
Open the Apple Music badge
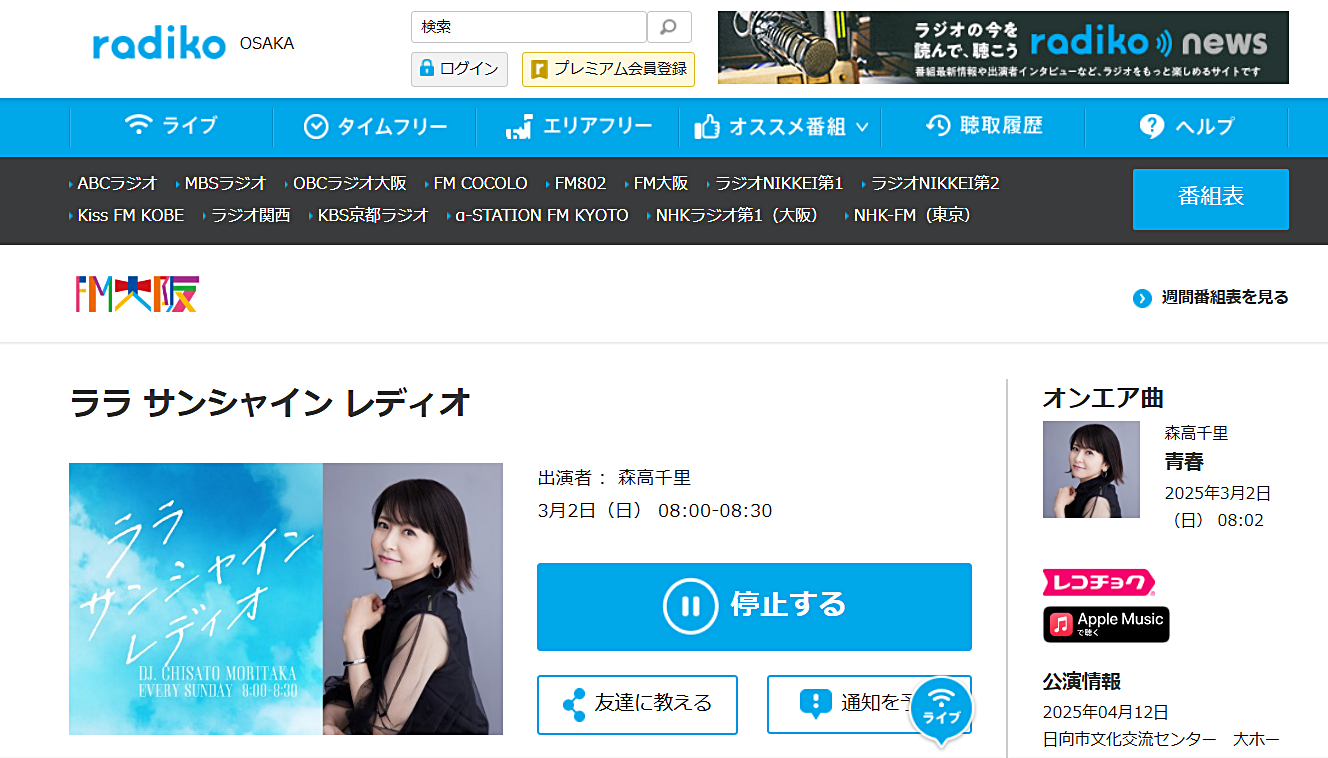tap(1106, 624)
